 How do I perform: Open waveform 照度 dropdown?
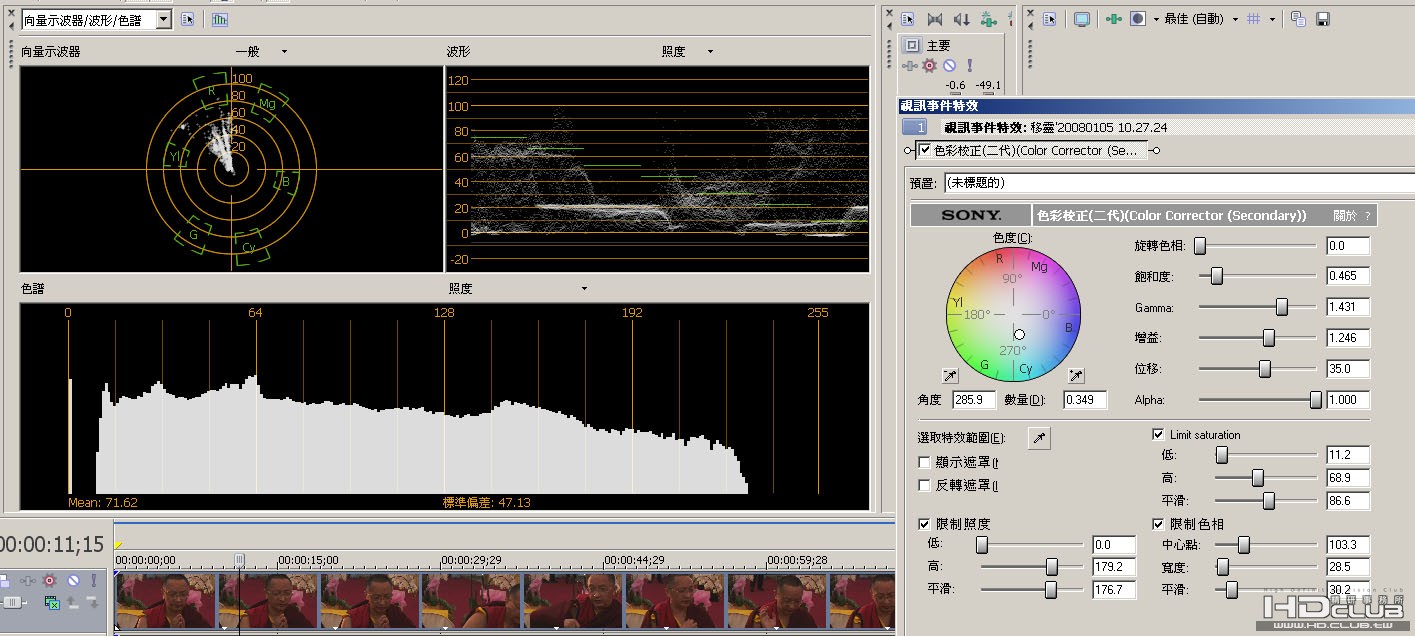(x=687, y=51)
